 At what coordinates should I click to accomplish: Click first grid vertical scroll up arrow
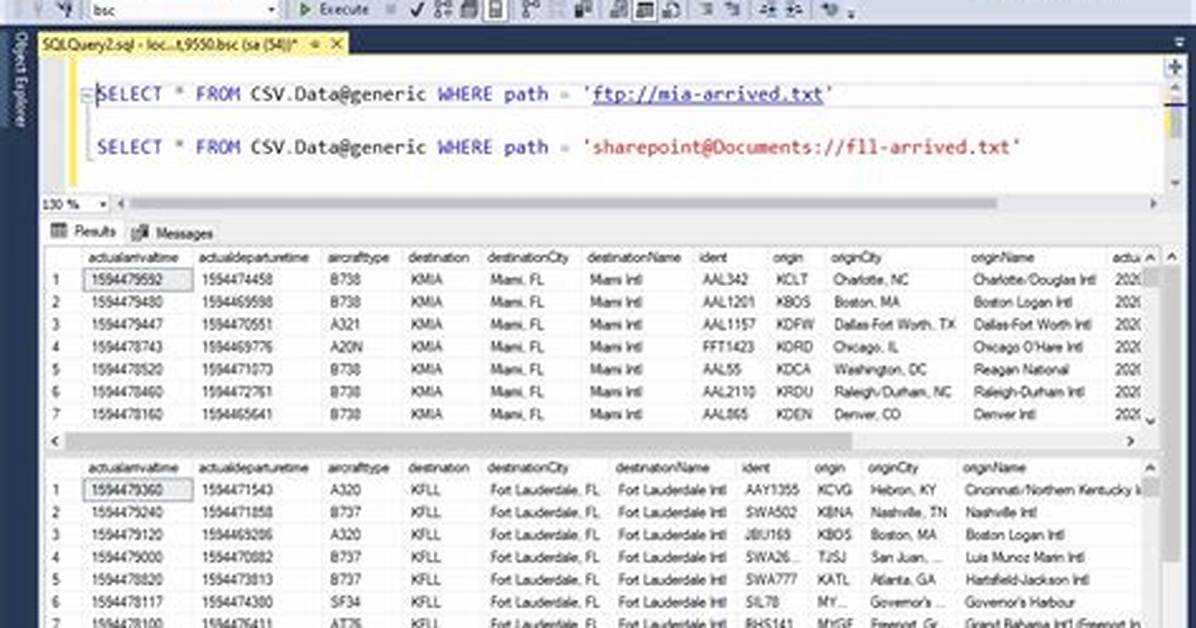(x=1150, y=258)
